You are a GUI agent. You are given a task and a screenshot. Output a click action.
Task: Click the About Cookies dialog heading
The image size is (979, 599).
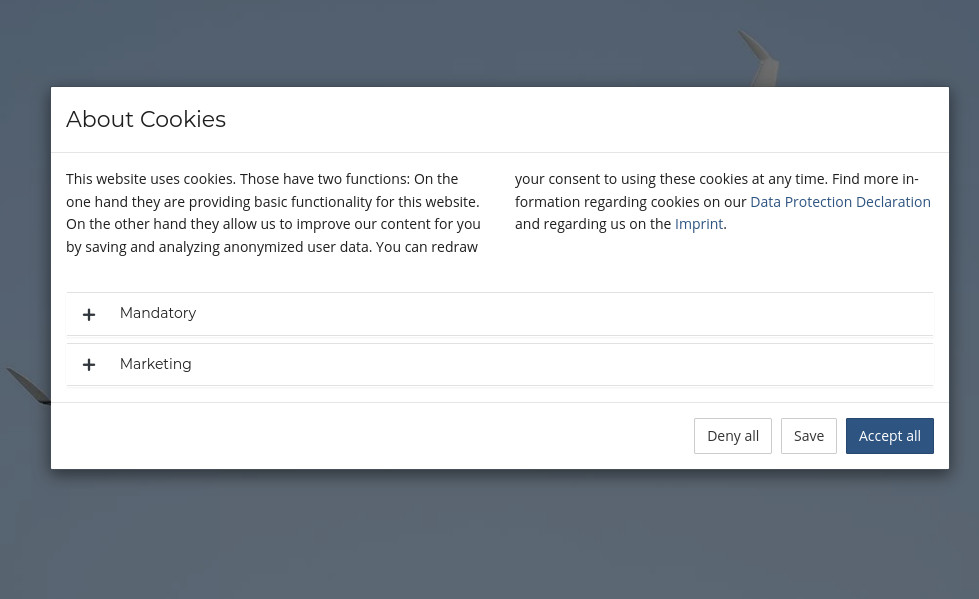coord(146,119)
